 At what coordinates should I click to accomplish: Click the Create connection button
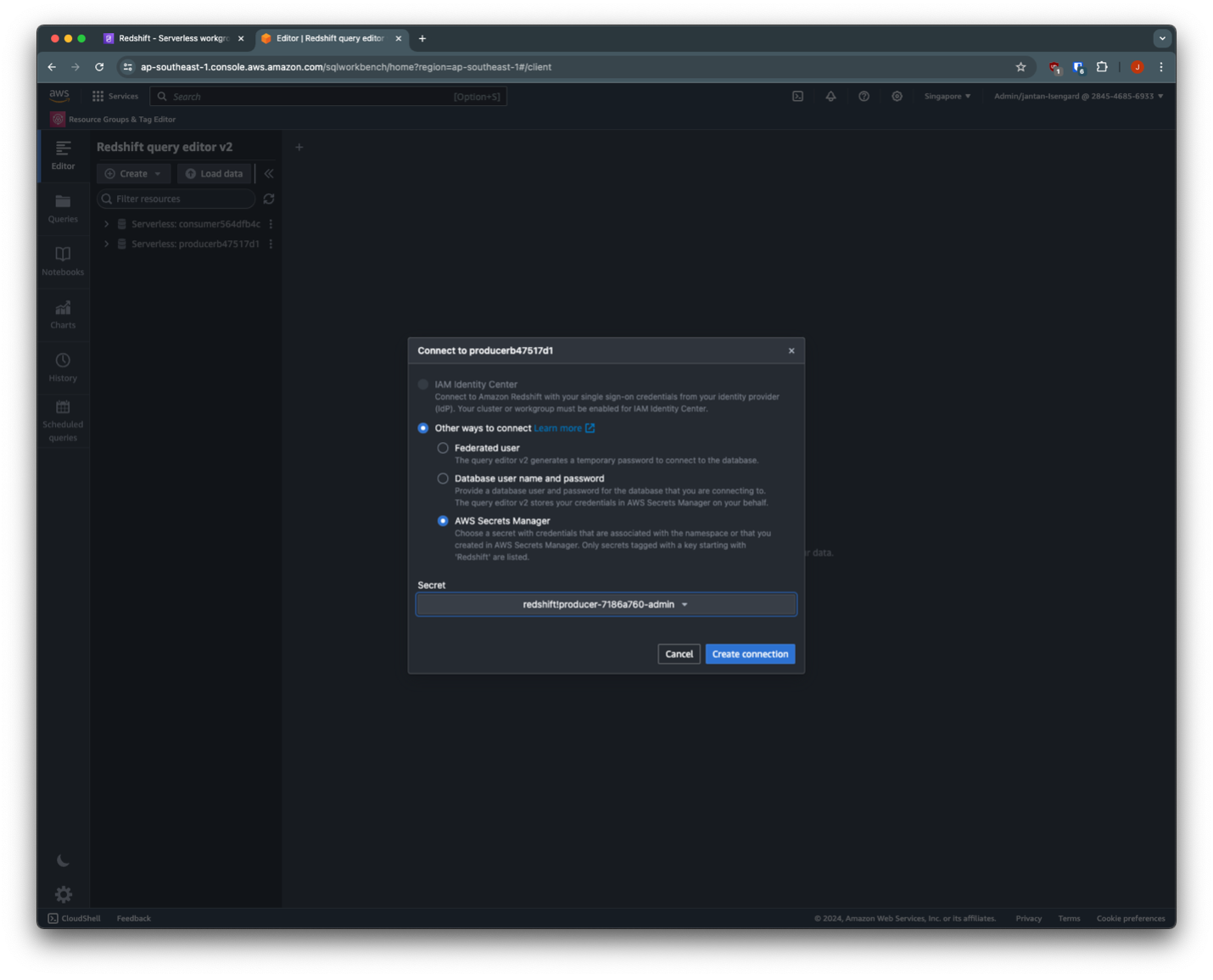click(750, 654)
